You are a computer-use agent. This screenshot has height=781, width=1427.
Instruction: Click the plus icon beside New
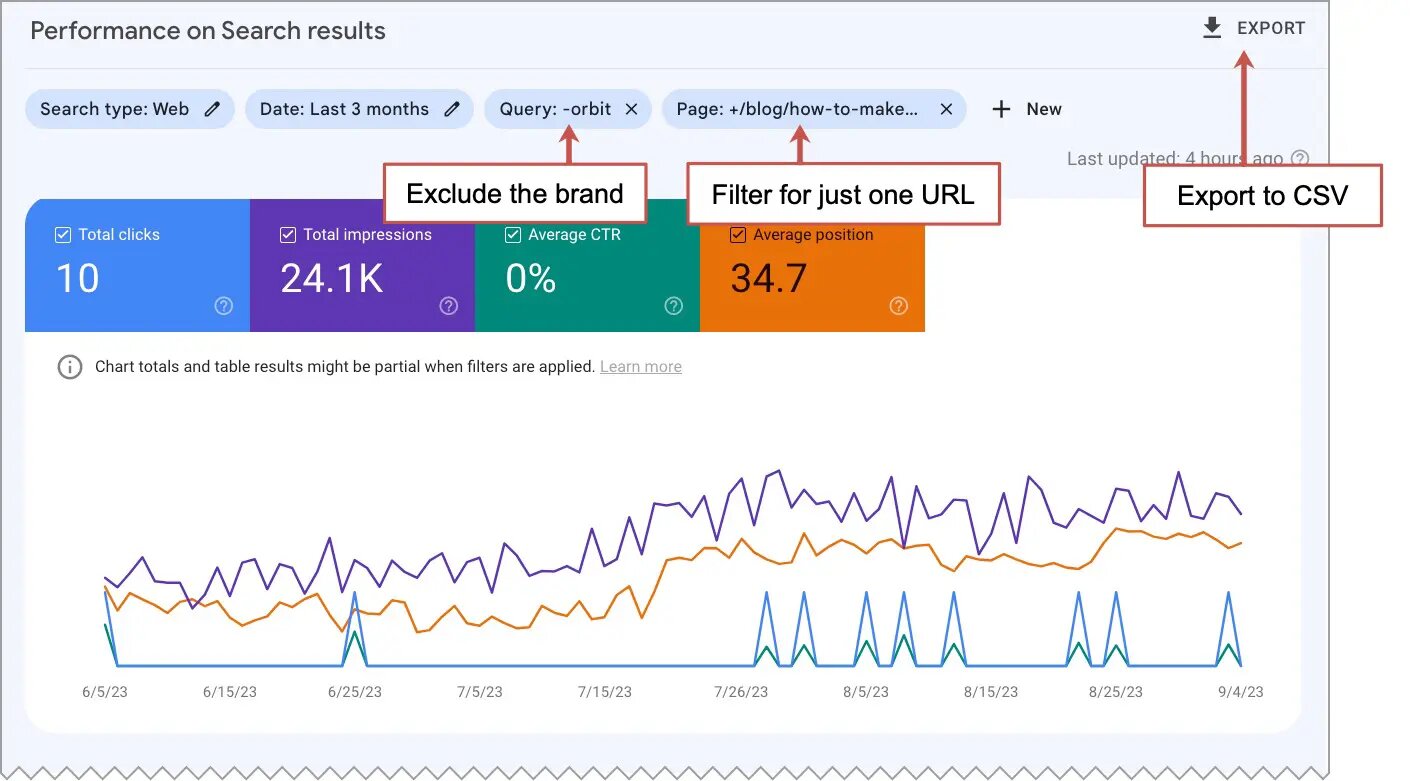point(1001,109)
